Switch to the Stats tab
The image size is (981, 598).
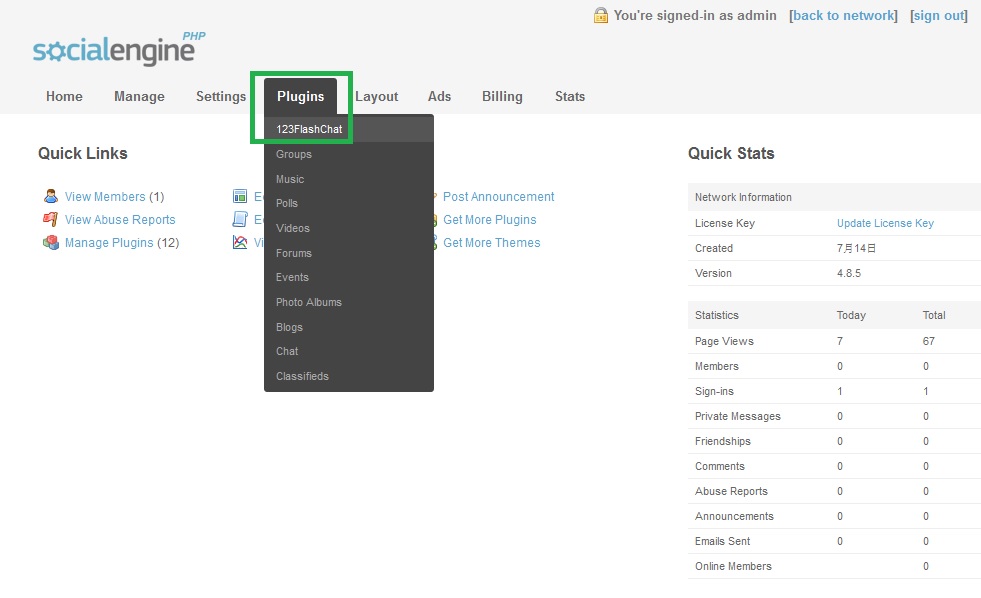coord(569,96)
